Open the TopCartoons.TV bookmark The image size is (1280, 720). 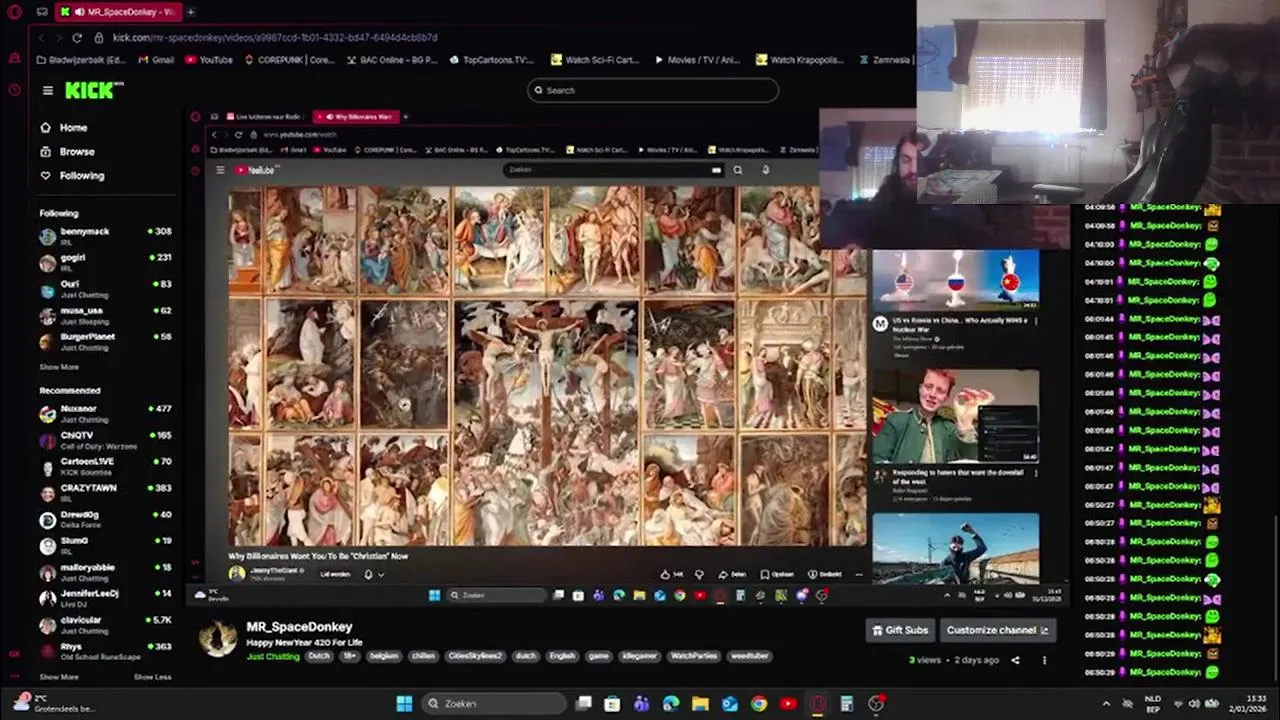tap(491, 60)
